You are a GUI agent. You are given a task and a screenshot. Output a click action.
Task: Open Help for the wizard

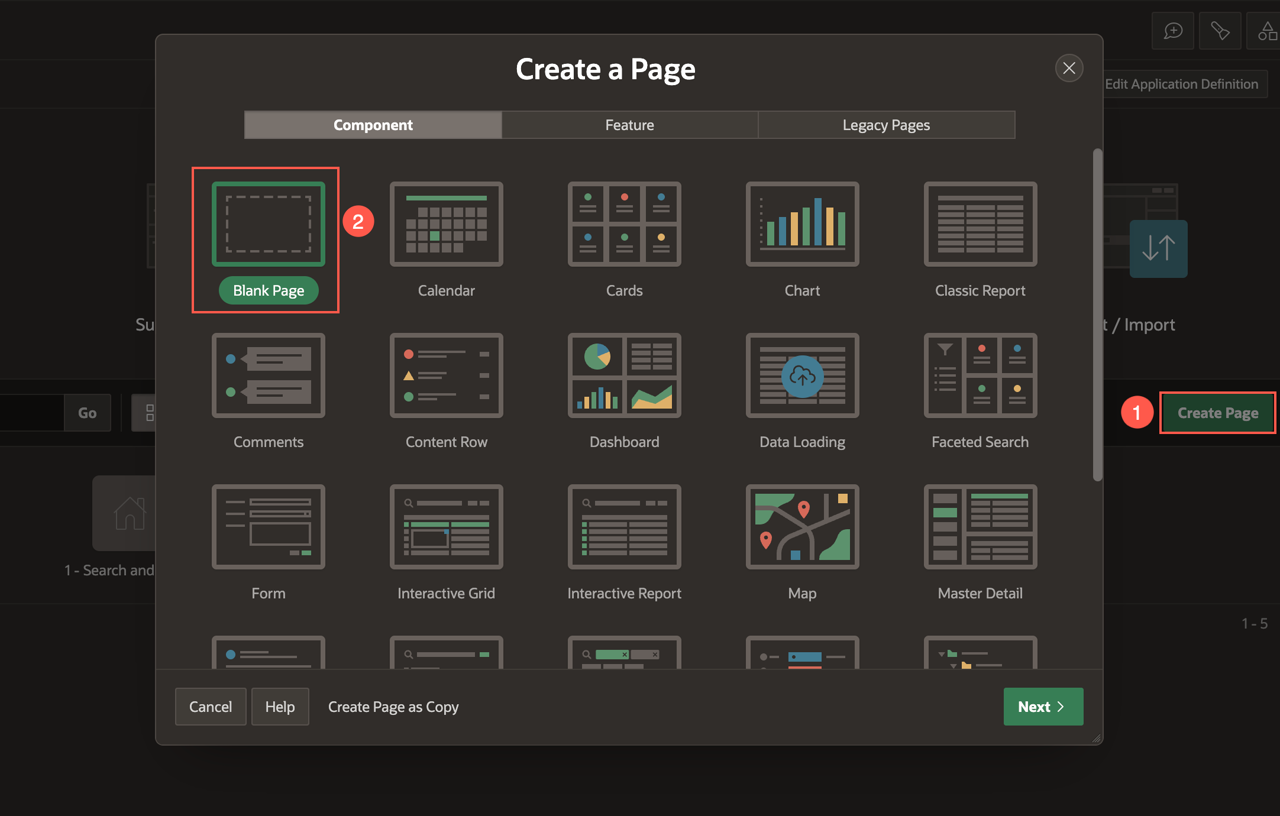click(280, 707)
